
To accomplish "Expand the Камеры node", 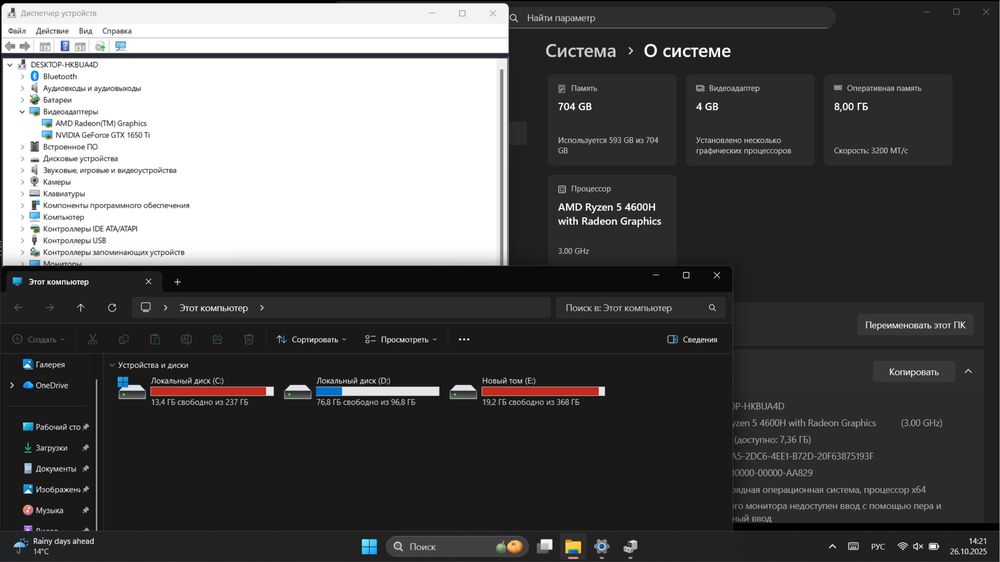I will point(22,182).
